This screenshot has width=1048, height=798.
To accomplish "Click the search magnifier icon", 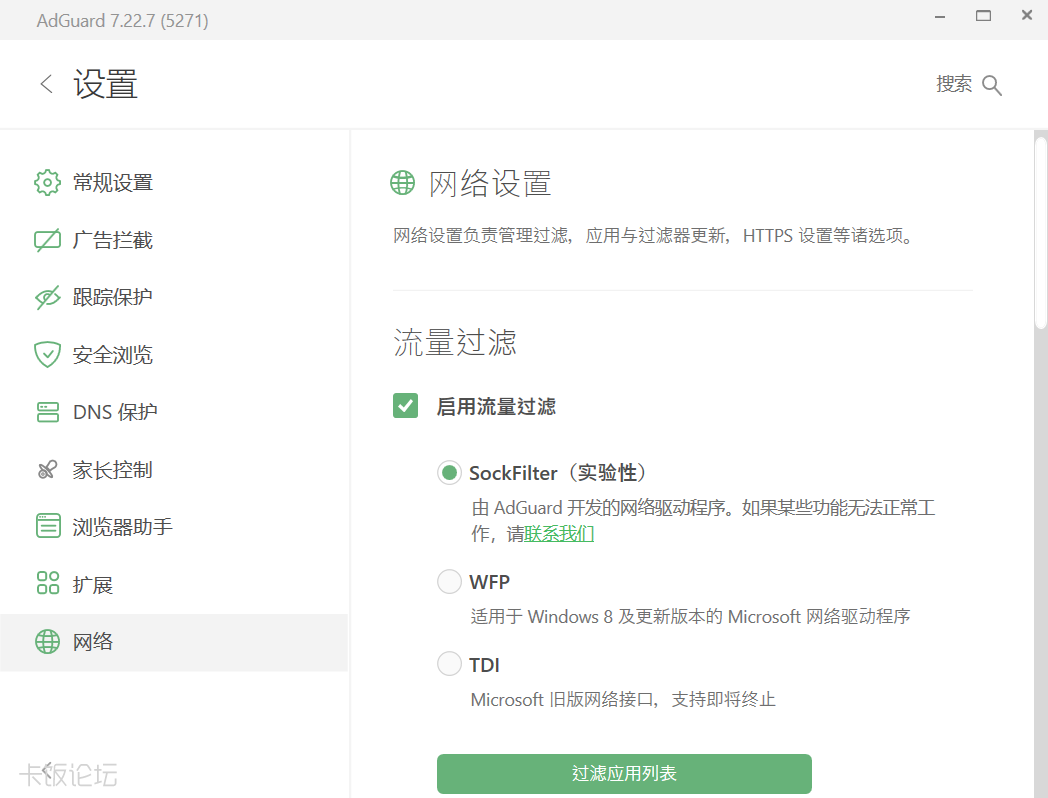I will coord(992,86).
